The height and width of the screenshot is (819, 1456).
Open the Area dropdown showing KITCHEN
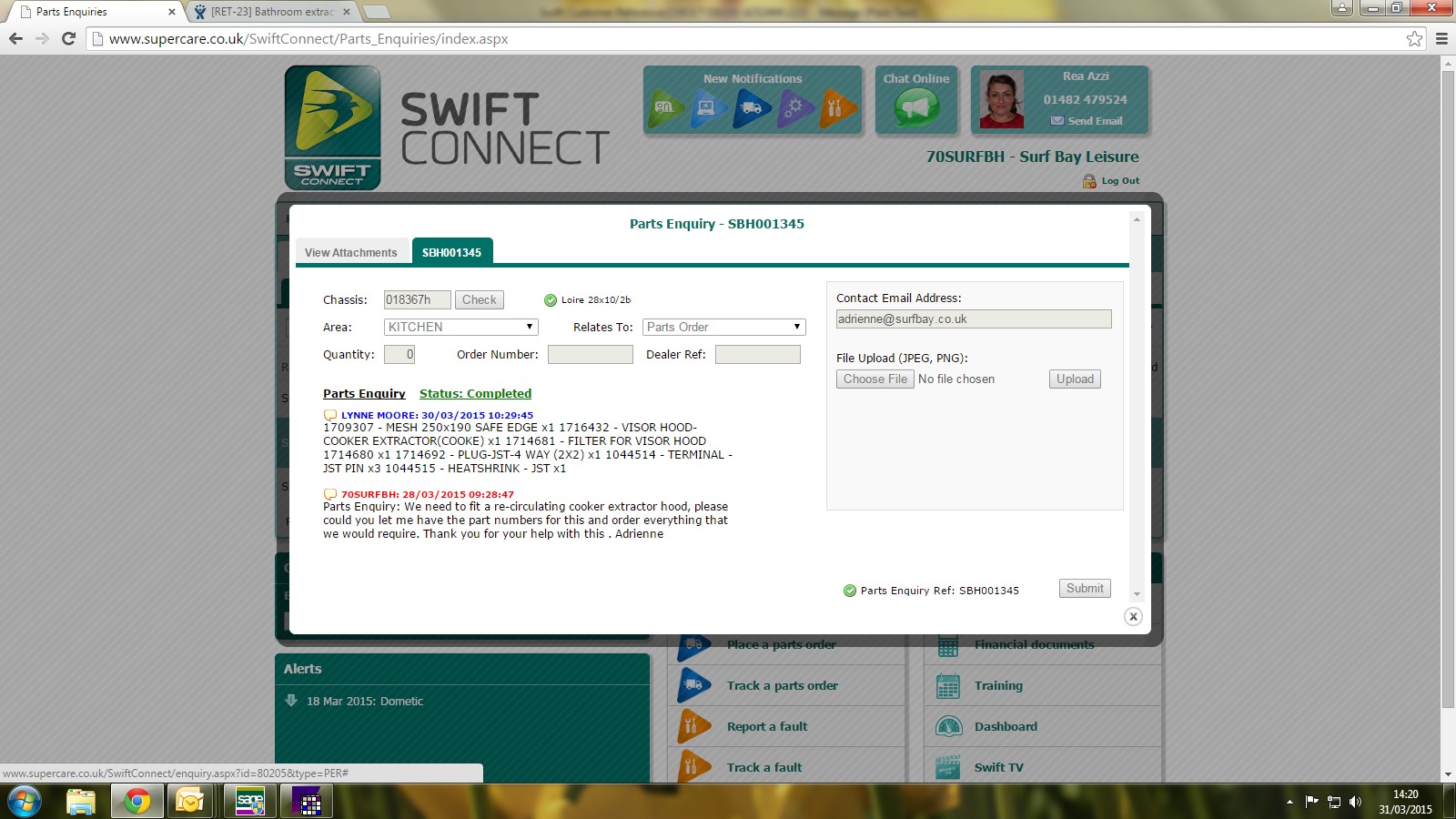point(460,327)
